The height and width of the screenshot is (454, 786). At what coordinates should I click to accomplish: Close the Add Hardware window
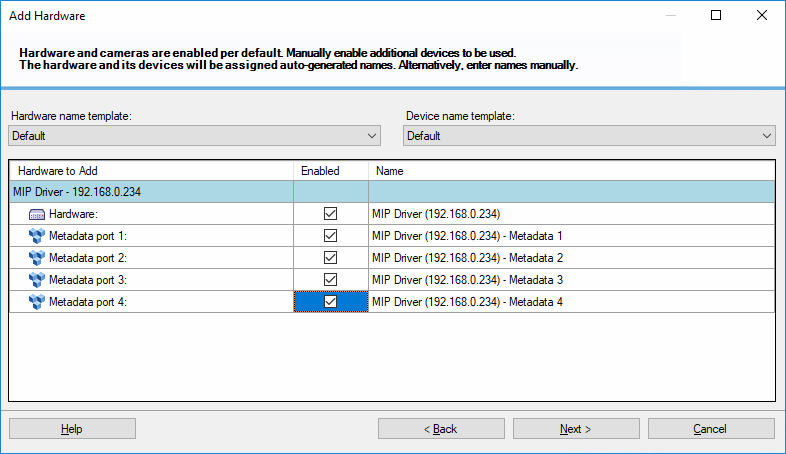pos(762,16)
